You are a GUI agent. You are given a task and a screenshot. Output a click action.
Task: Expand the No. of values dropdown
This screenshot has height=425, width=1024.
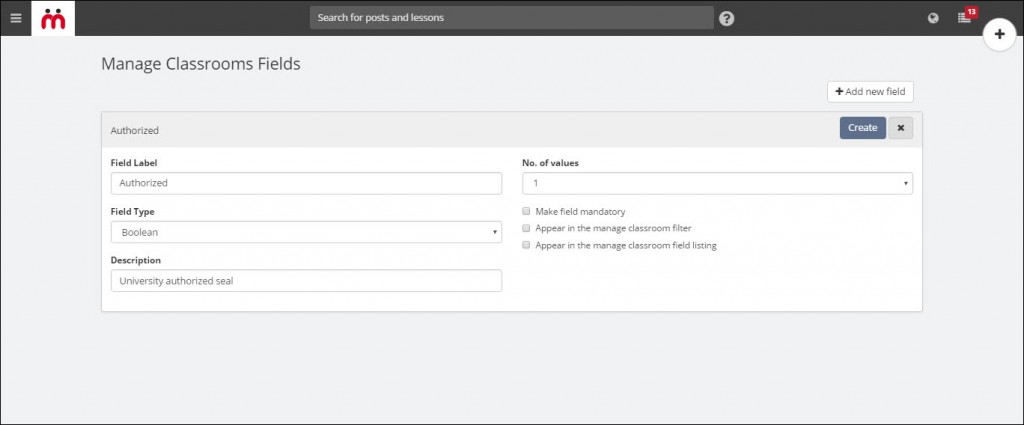(x=717, y=183)
